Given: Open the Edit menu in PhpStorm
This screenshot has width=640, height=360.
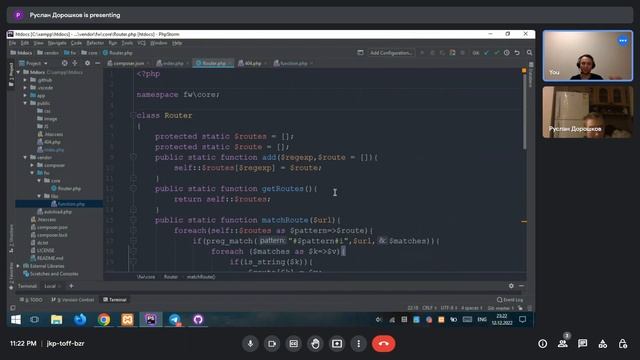Looking at the screenshot, I should [x=25, y=43].
